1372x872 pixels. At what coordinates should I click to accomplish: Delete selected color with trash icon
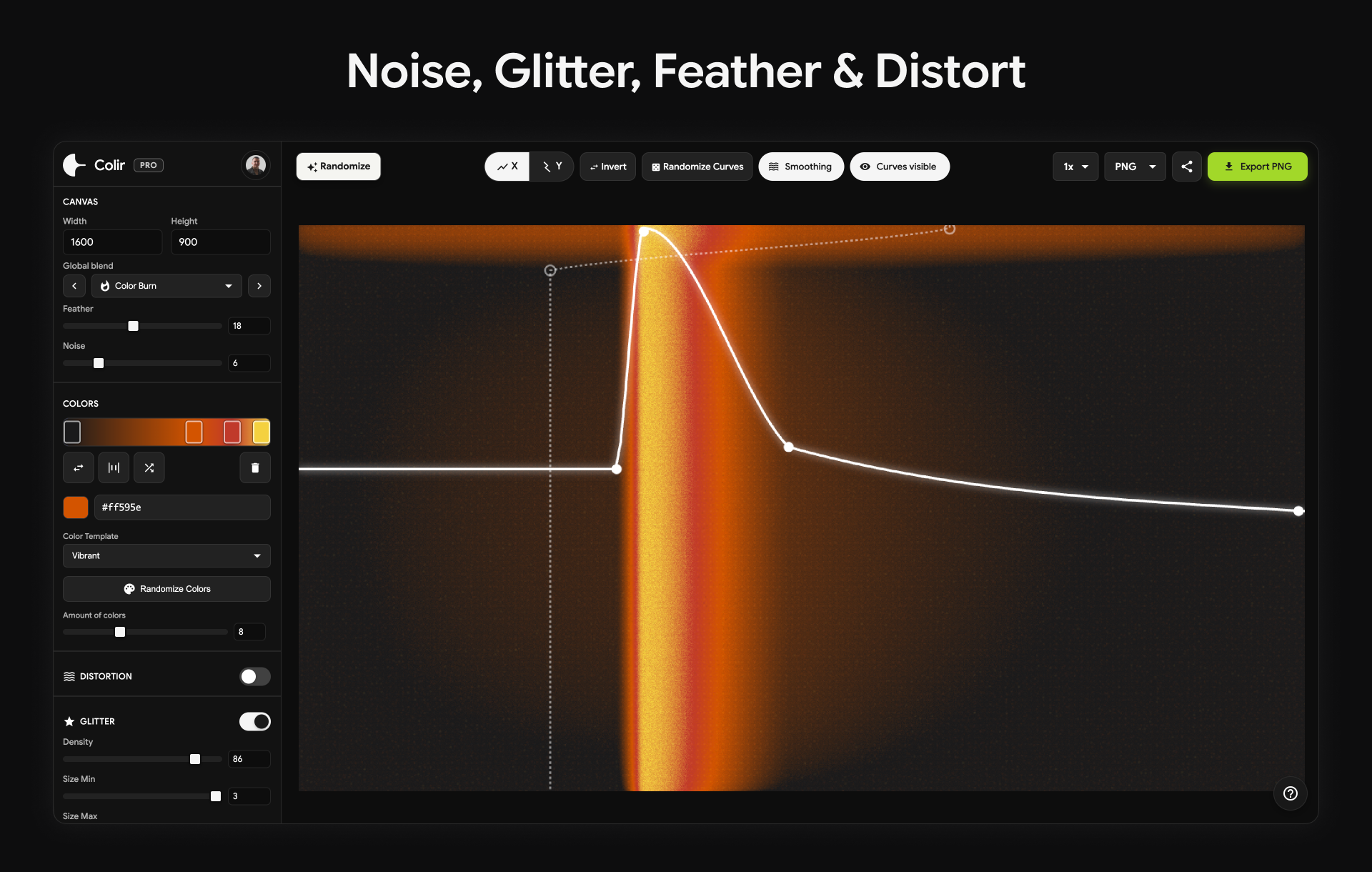[x=255, y=467]
